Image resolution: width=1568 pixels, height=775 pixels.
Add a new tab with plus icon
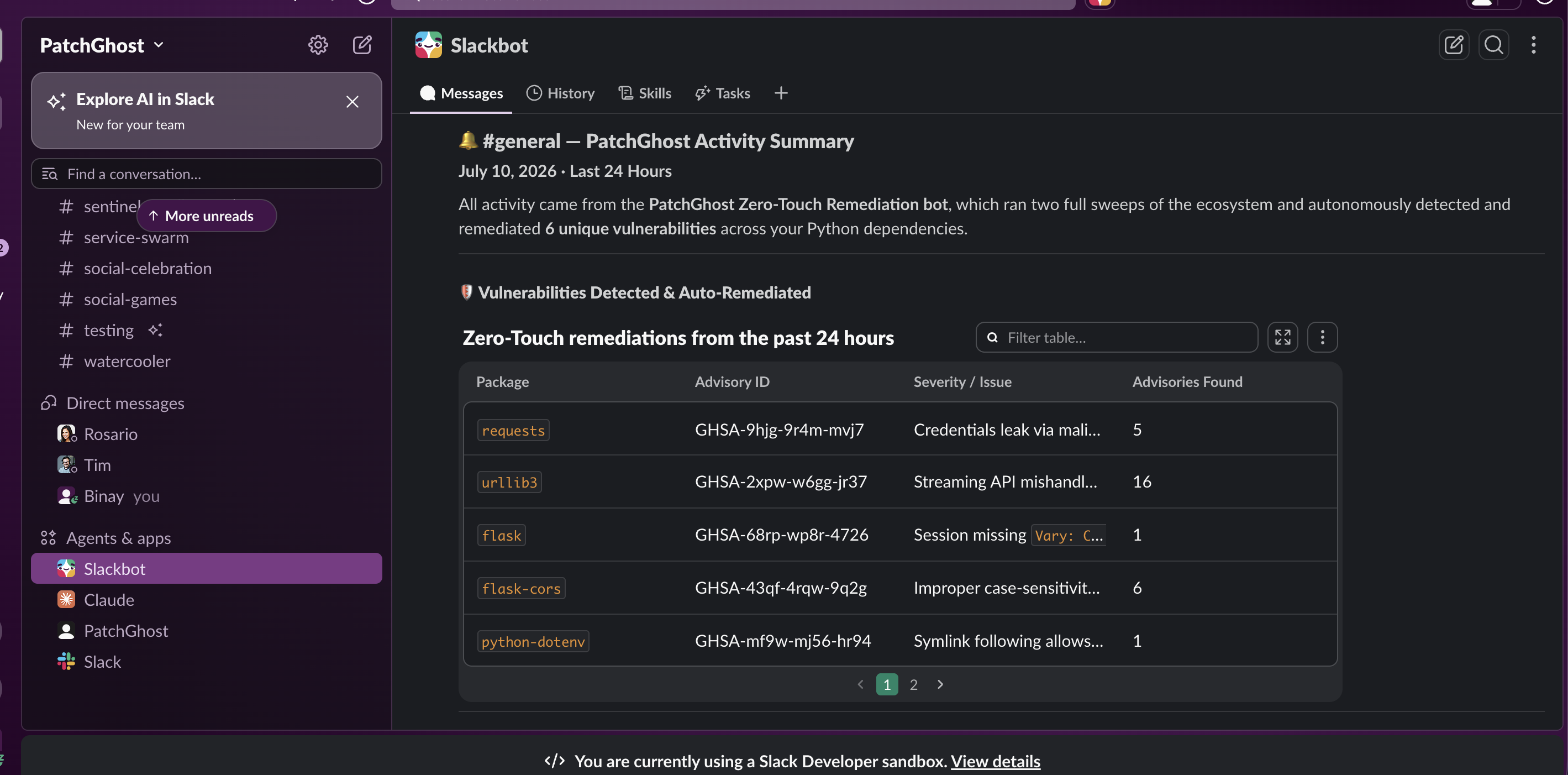point(781,92)
